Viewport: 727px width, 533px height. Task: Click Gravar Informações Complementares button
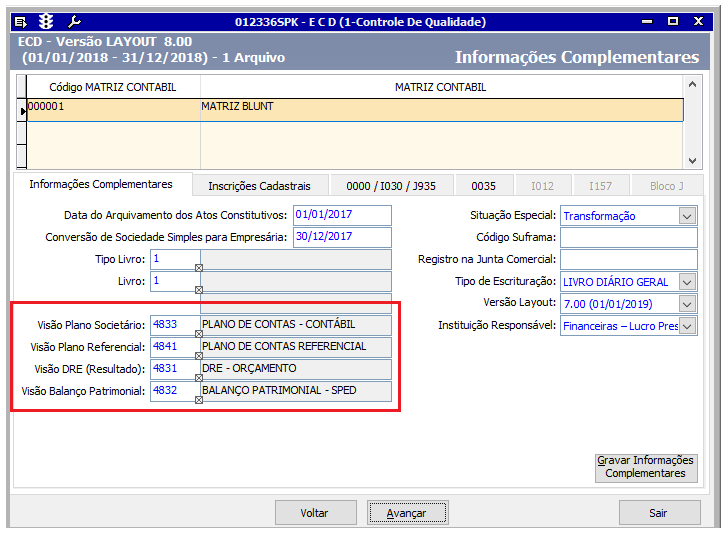(646, 468)
